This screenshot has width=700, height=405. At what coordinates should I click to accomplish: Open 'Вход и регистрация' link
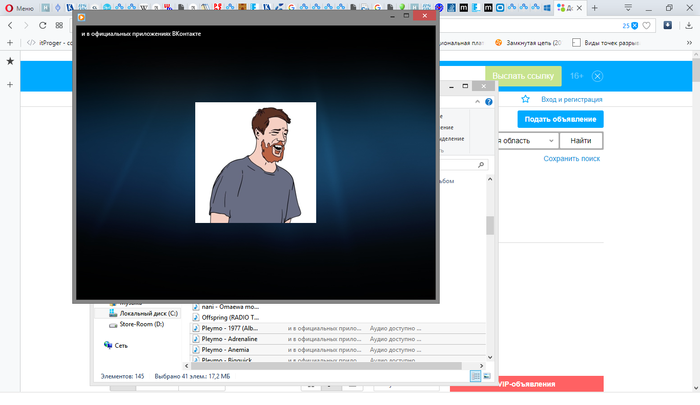click(572, 100)
